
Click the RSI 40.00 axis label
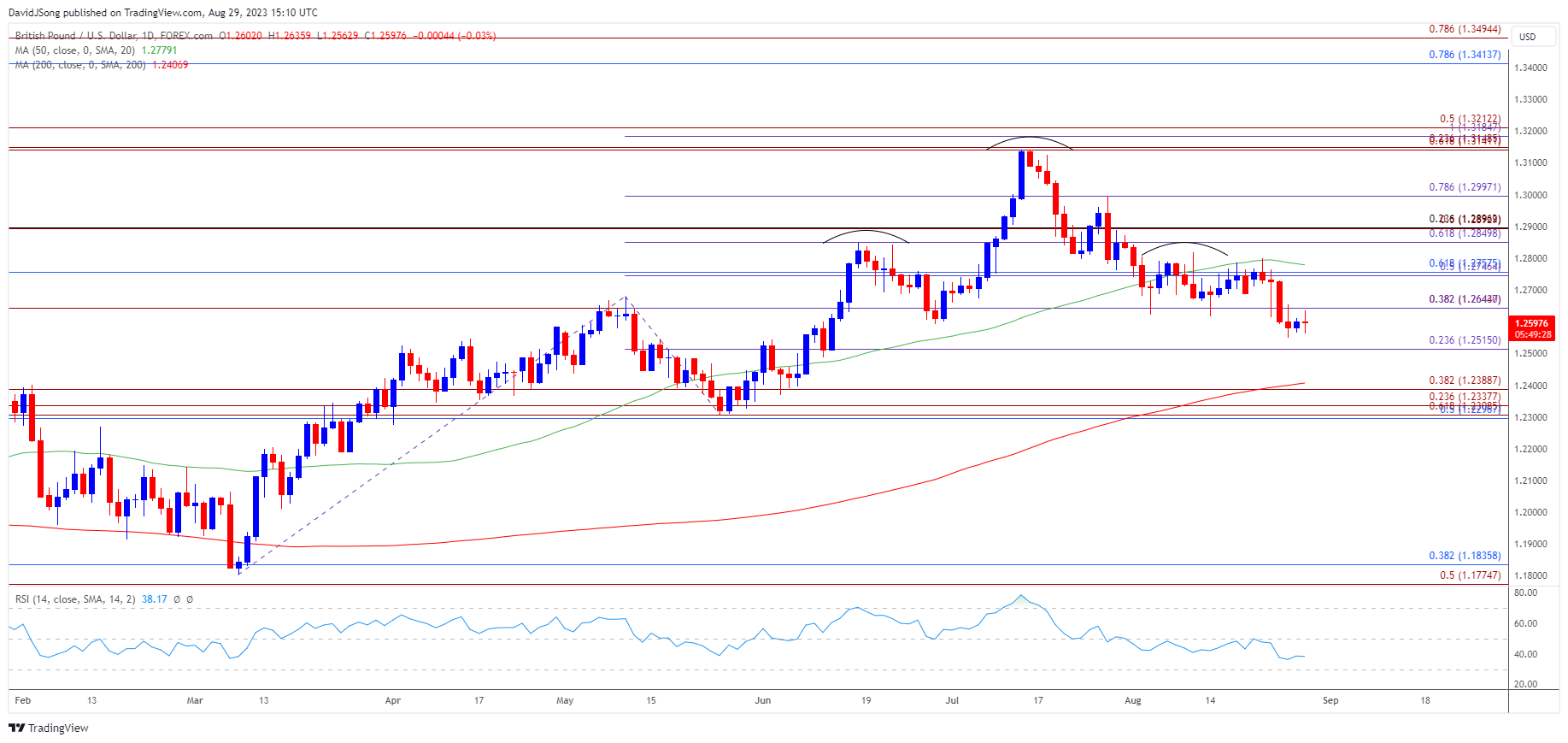[x=1525, y=655]
